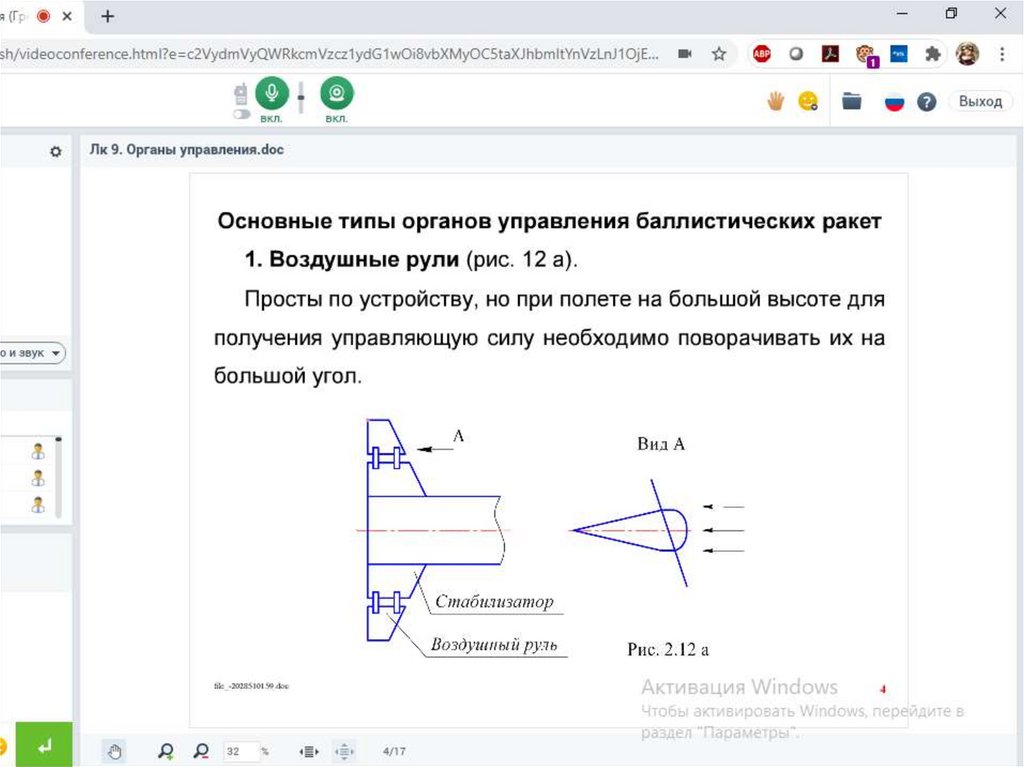Click the Выход exit button

pyautogui.click(x=980, y=101)
